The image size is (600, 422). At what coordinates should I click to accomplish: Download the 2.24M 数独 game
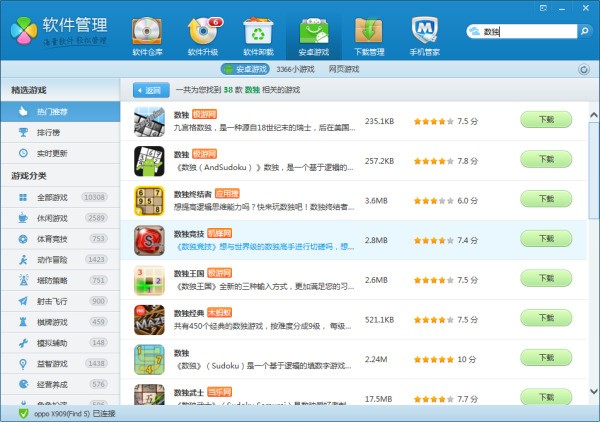(x=546, y=358)
